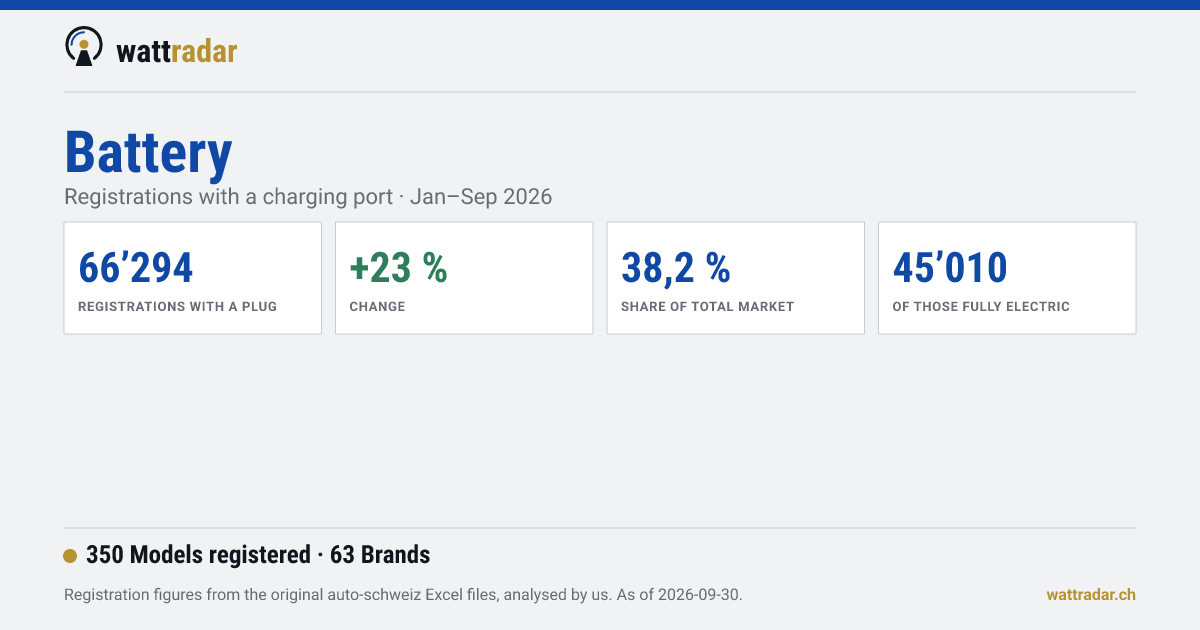Image resolution: width=1200 pixels, height=630 pixels.
Task: Click the 45'010 number
Action: coord(950,268)
